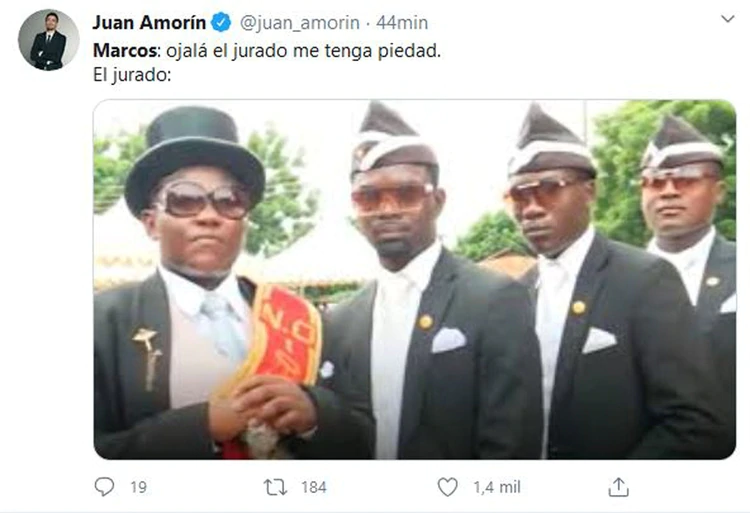Open Juan Amorín's profile picture
The width and height of the screenshot is (750, 513).
point(48,40)
